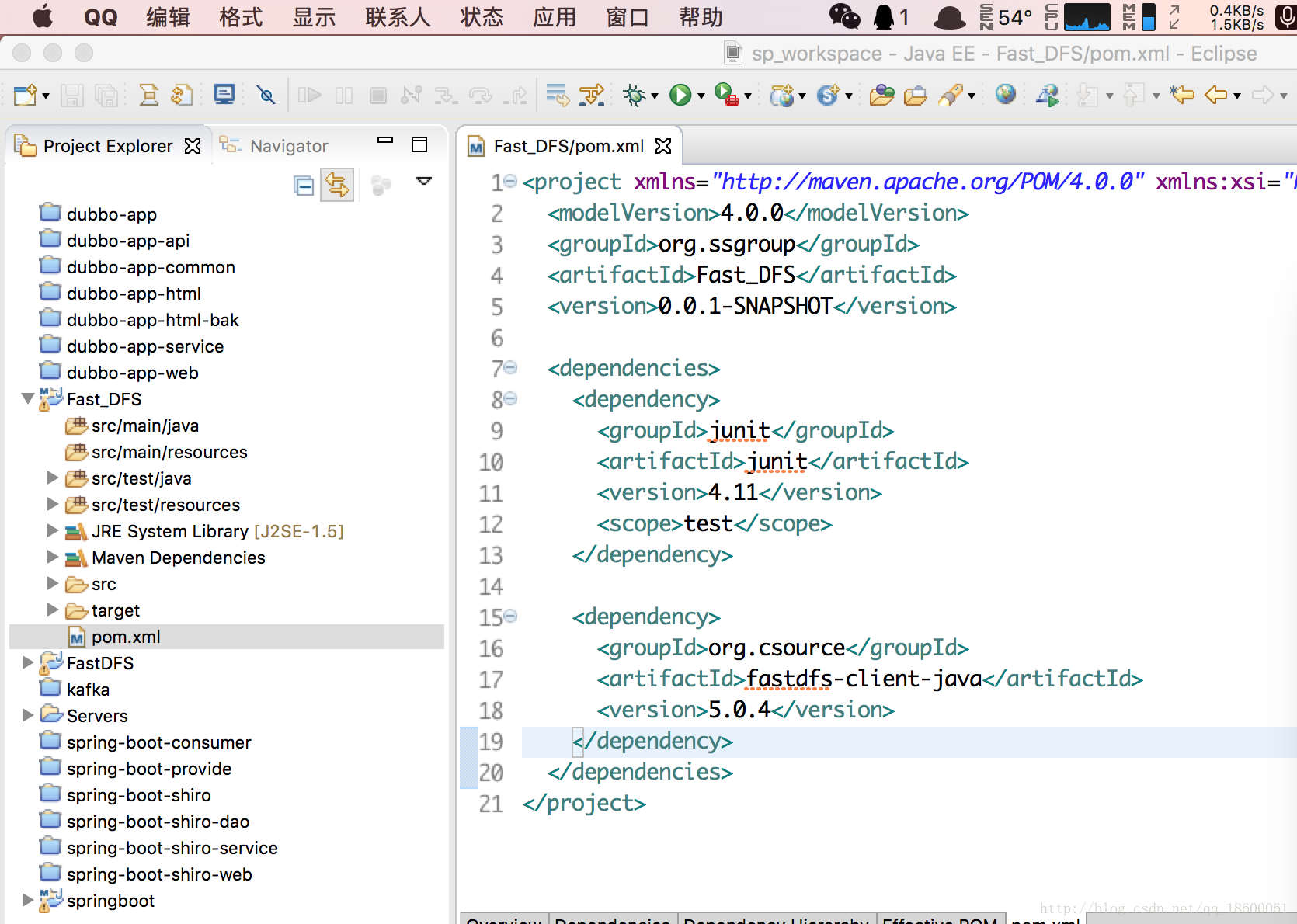This screenshot has height=924, width=1297.
Task: Click the Back navigation arrow
Action: 1216,95
